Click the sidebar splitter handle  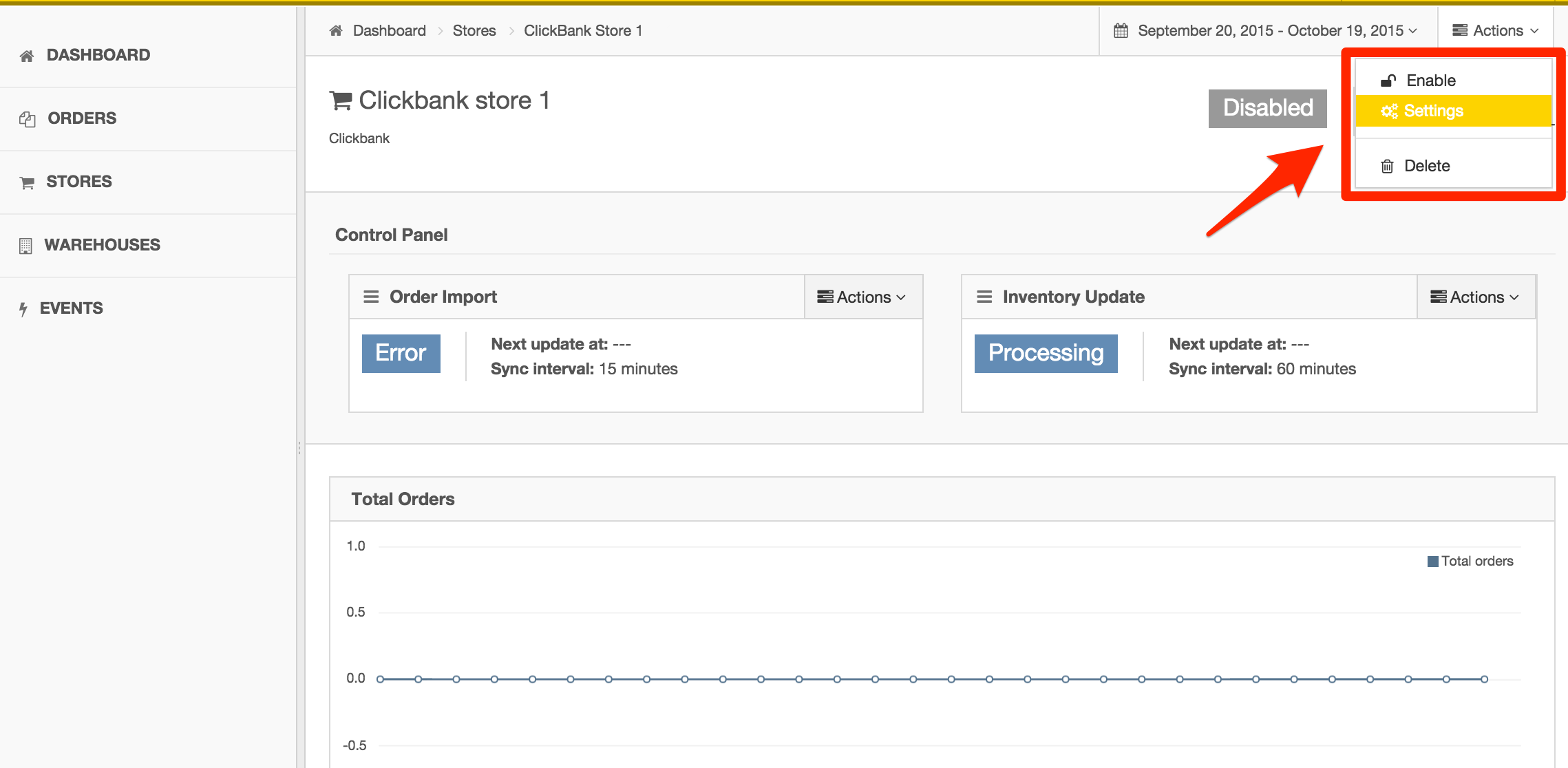coord(299,449)
